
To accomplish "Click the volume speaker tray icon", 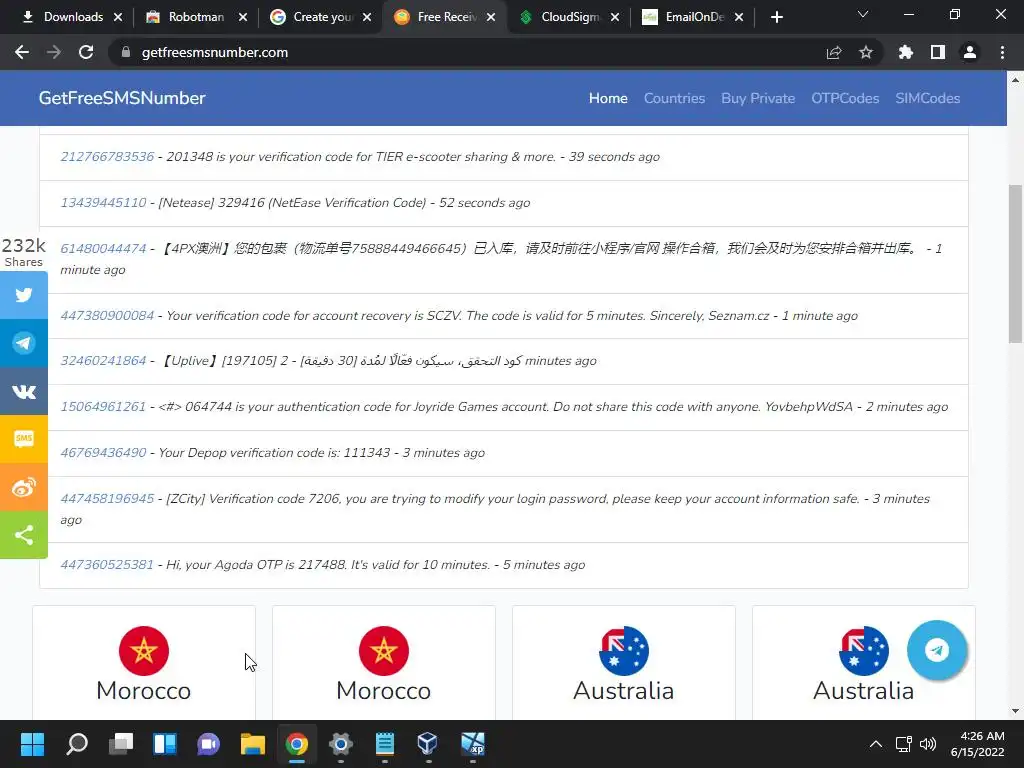I will (927, 744).
